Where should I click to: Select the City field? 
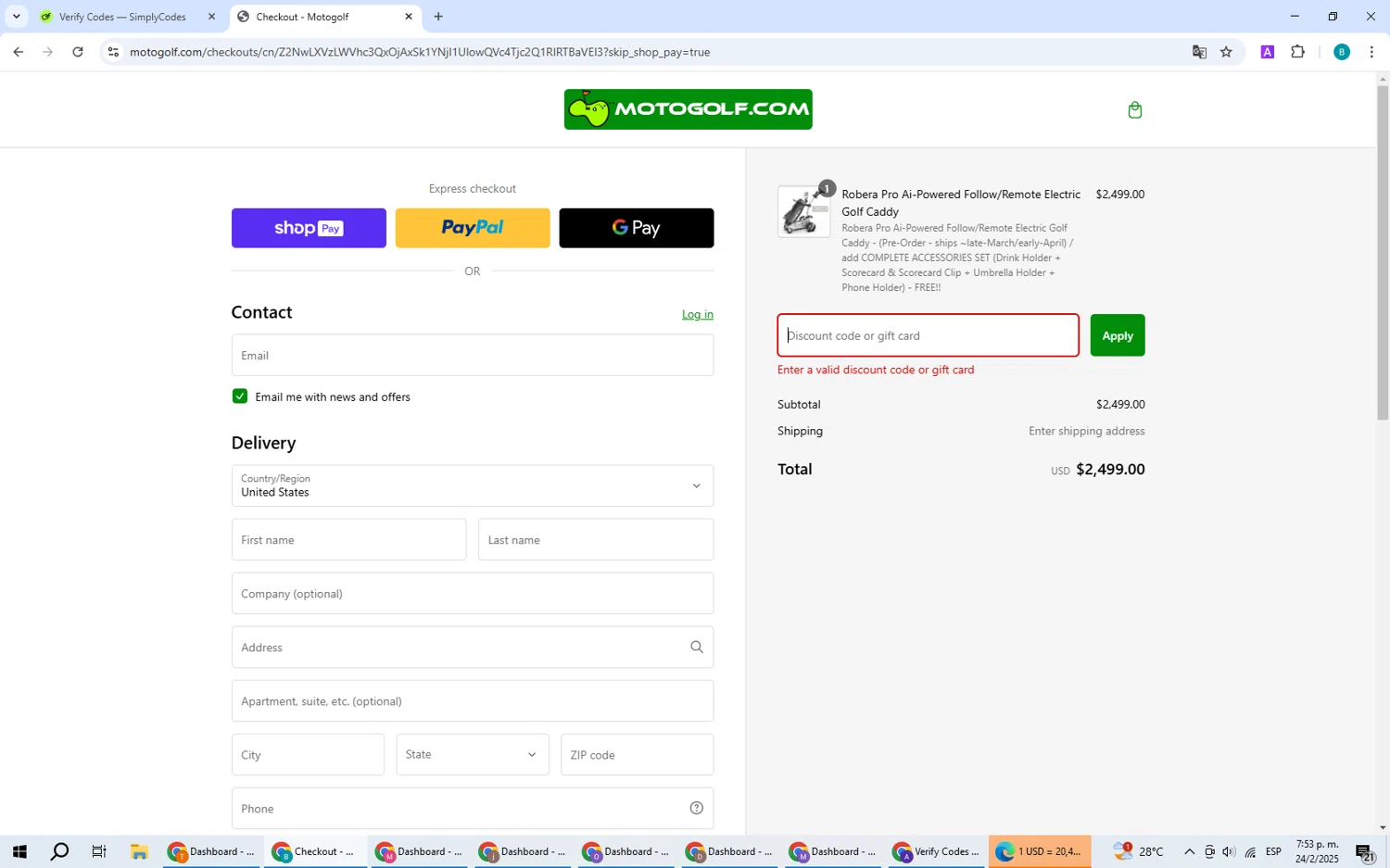(x=308, y=755)
